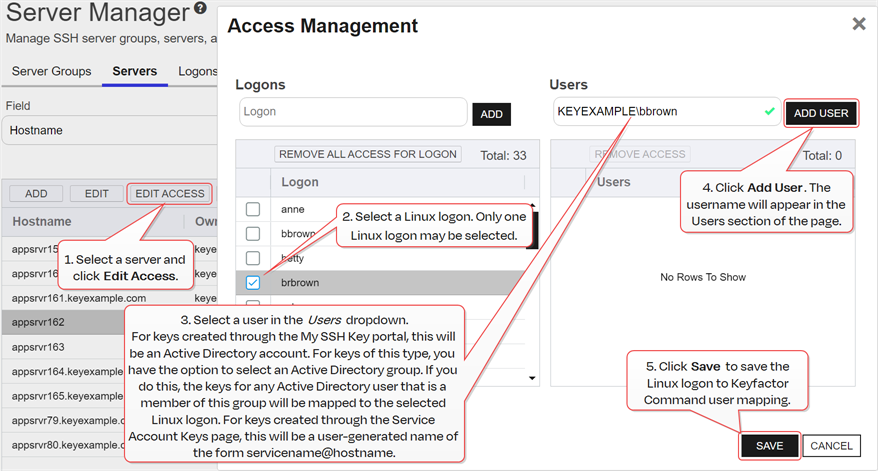This screenshot has width=878, height=471.
Task: Click the green checkmark in Users field
Action: pos(769,112)
